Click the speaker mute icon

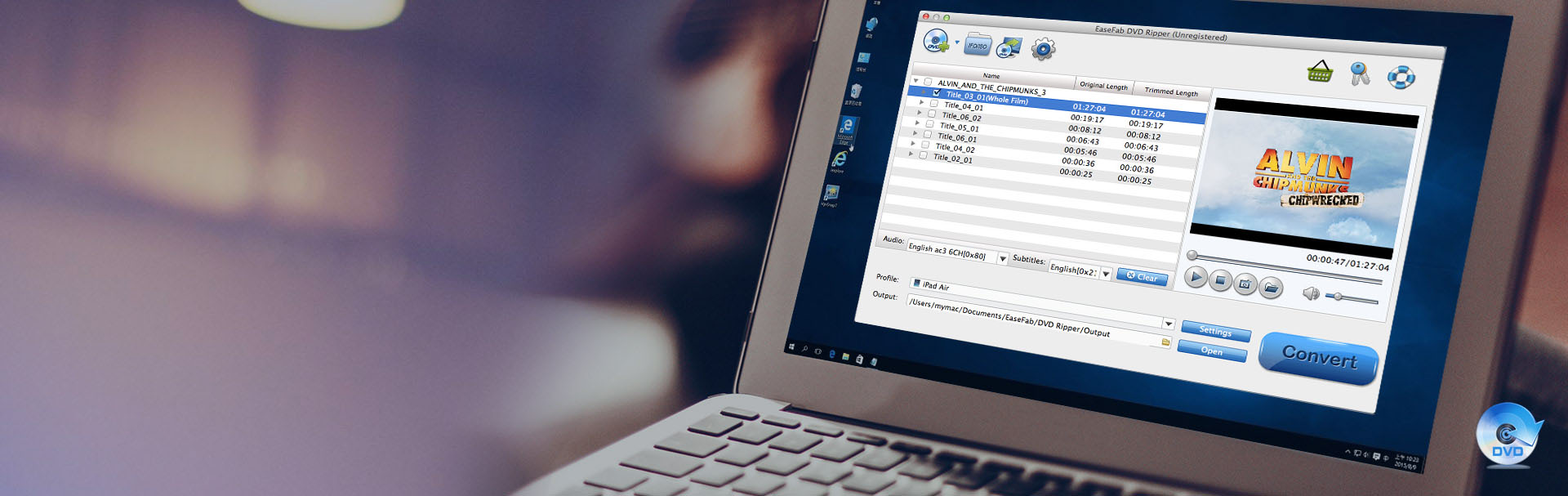tap(1311, 293)
